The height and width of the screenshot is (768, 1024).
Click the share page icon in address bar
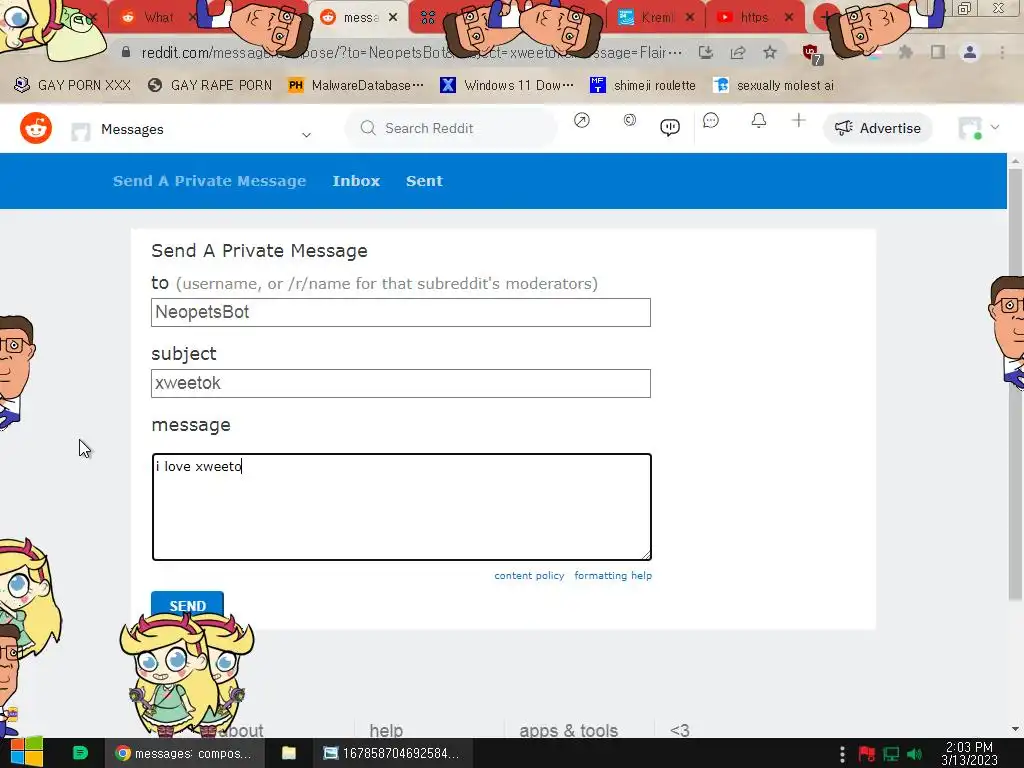(x=738, y=52)
